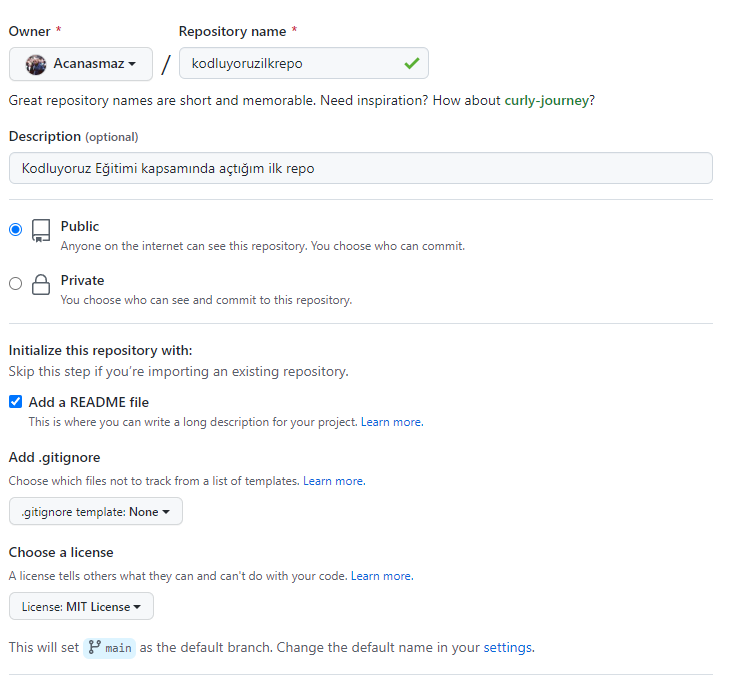Toggle the Add a README file checkbox
This screenshot has height=694, width=751.
[15, 401]
